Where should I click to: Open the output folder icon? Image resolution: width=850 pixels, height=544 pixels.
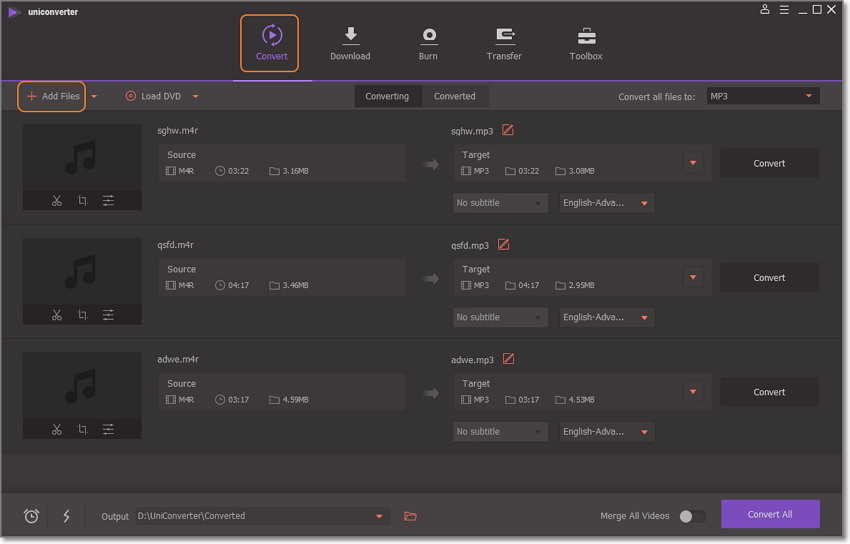point(410,516)
